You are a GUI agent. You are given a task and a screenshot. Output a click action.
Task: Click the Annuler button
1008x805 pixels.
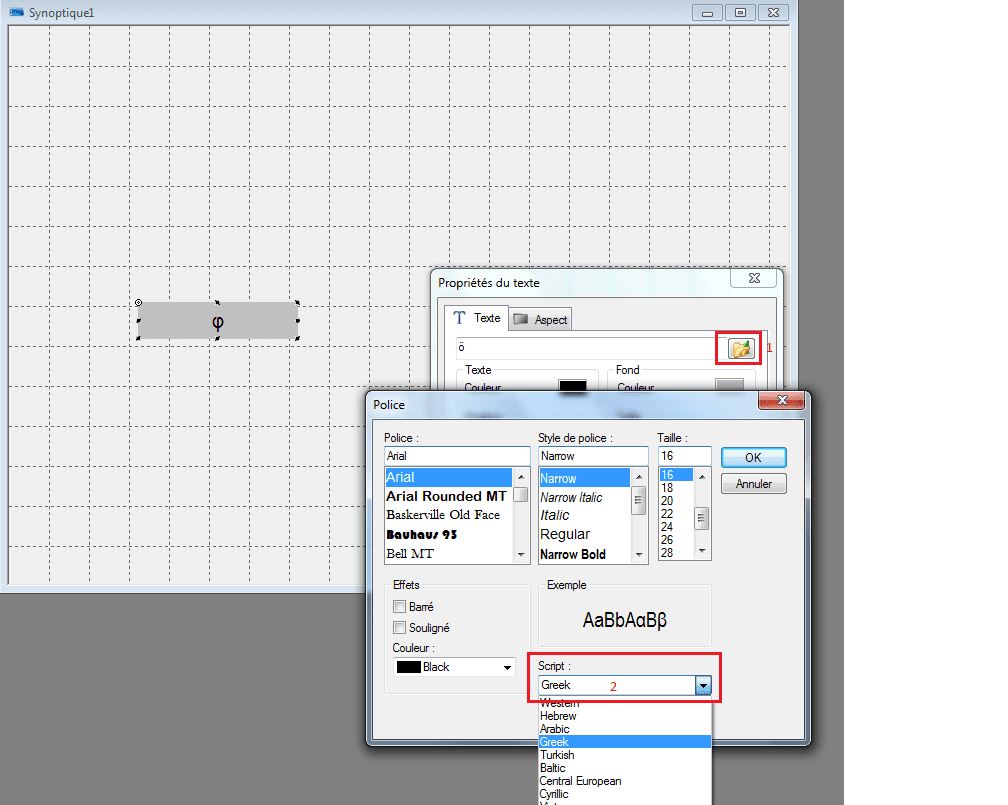pyautogui.click(x=753, y=484)
